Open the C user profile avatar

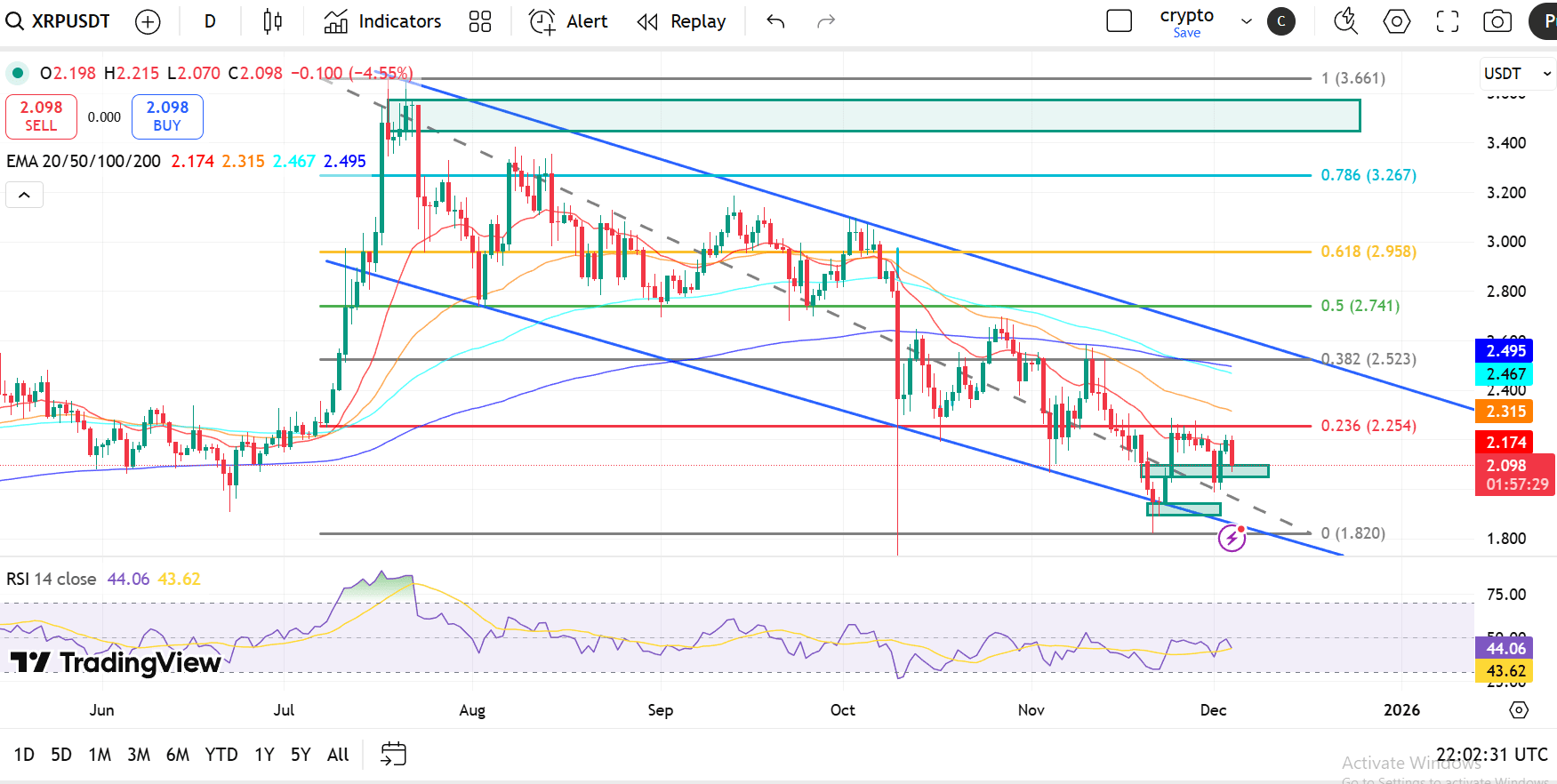coord(1281,21)
